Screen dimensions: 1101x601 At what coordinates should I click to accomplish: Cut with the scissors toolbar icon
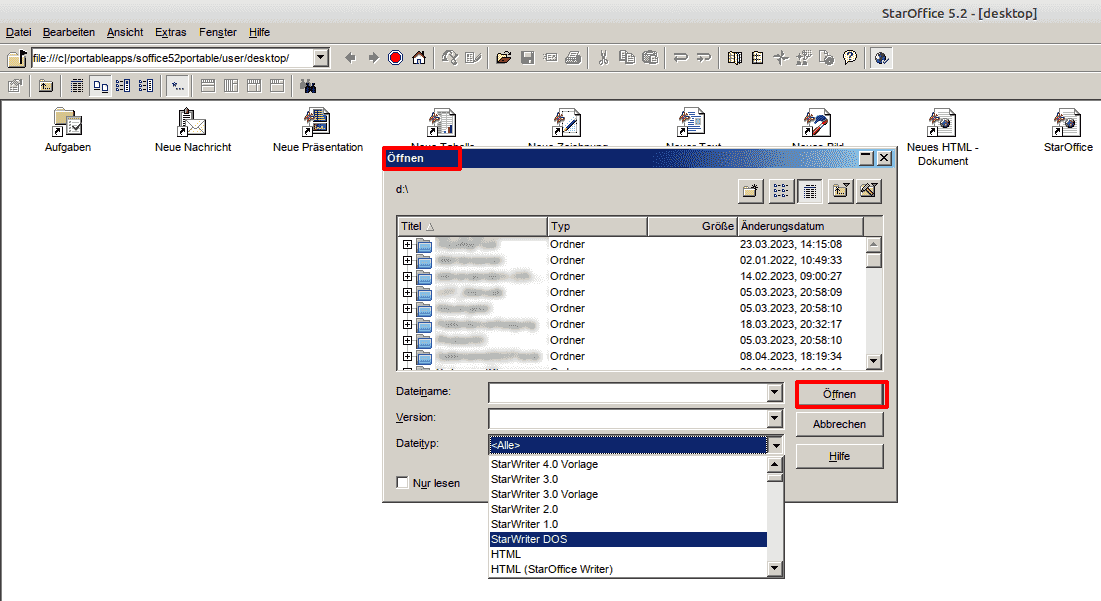point(603,58)
